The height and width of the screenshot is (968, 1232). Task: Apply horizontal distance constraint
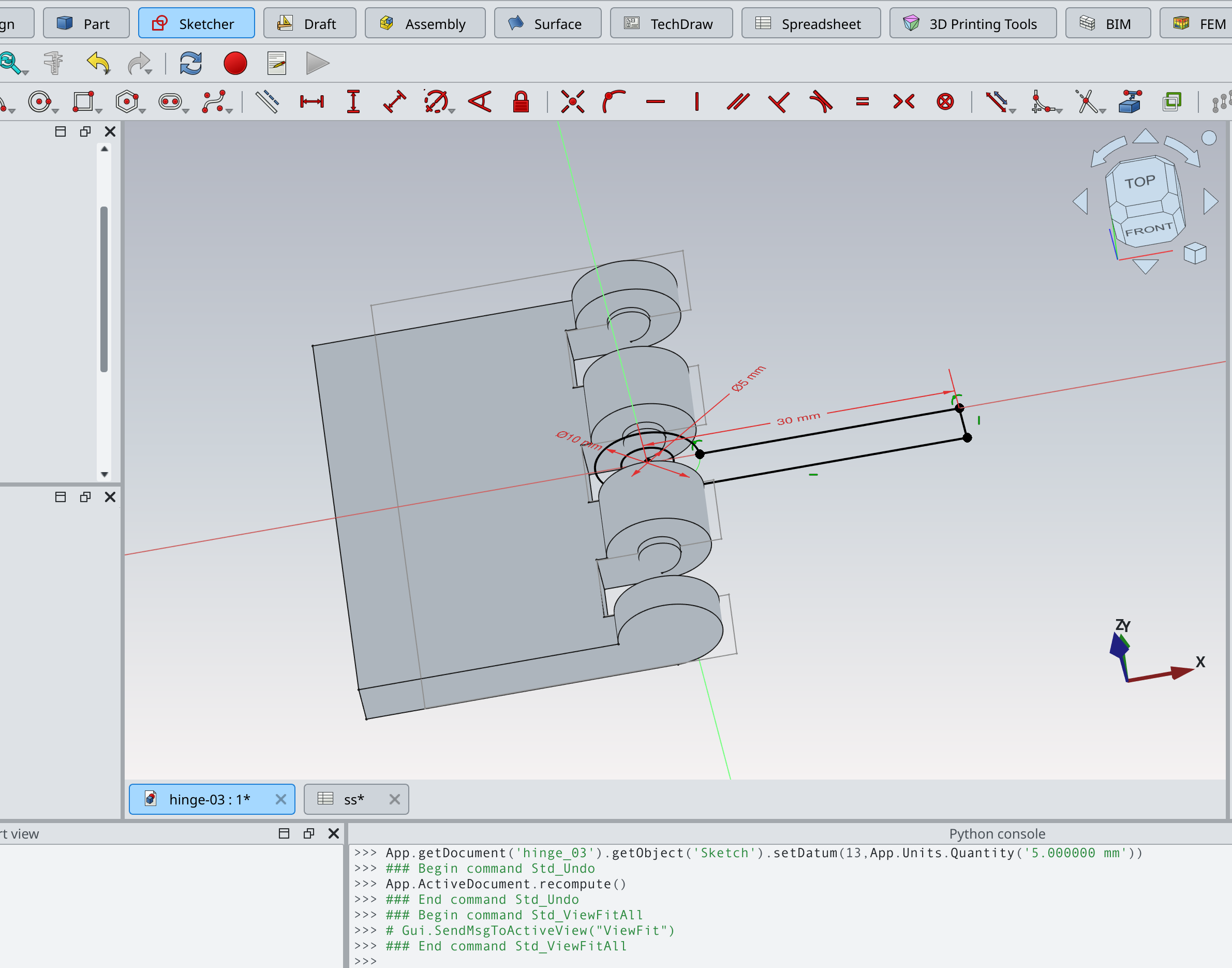[311, 102]
